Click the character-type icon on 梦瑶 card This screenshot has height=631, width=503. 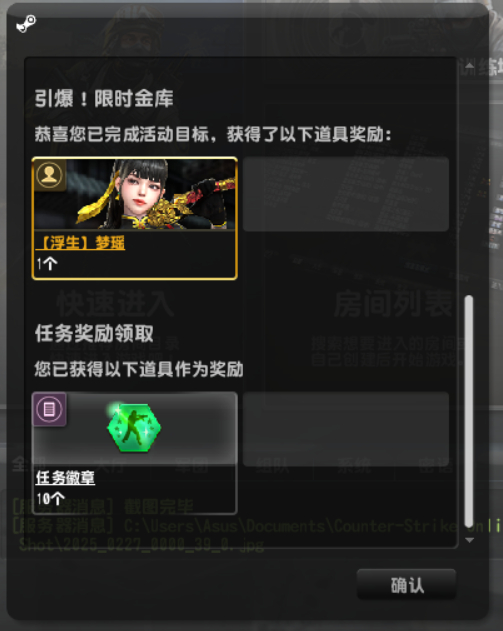pos(49,175)
